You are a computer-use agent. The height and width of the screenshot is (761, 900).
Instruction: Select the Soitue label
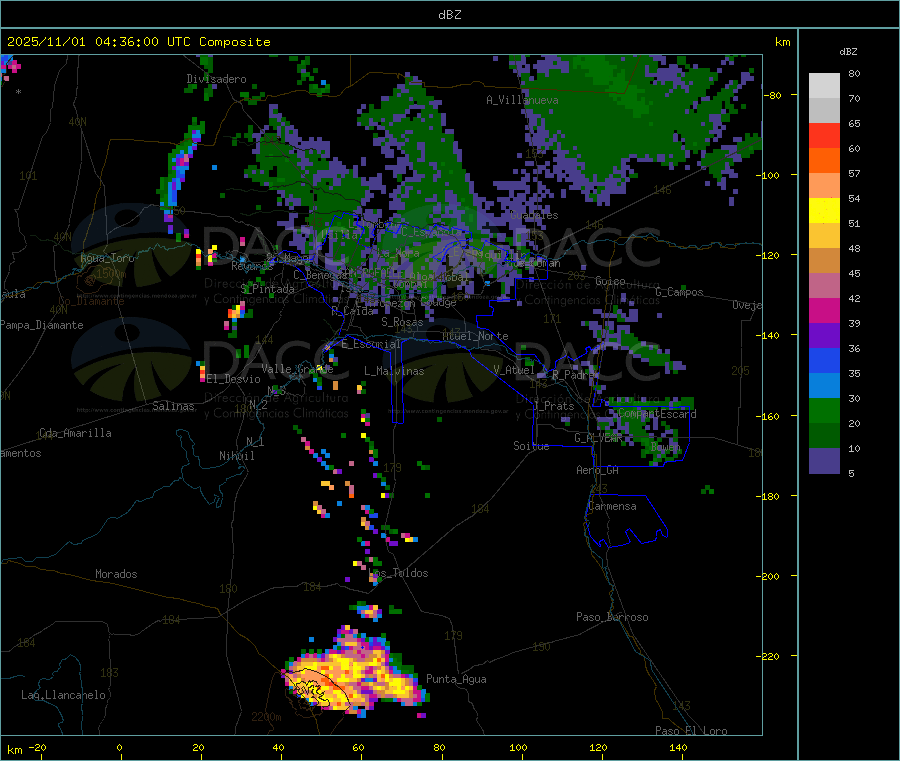click(x=531, y=446)
